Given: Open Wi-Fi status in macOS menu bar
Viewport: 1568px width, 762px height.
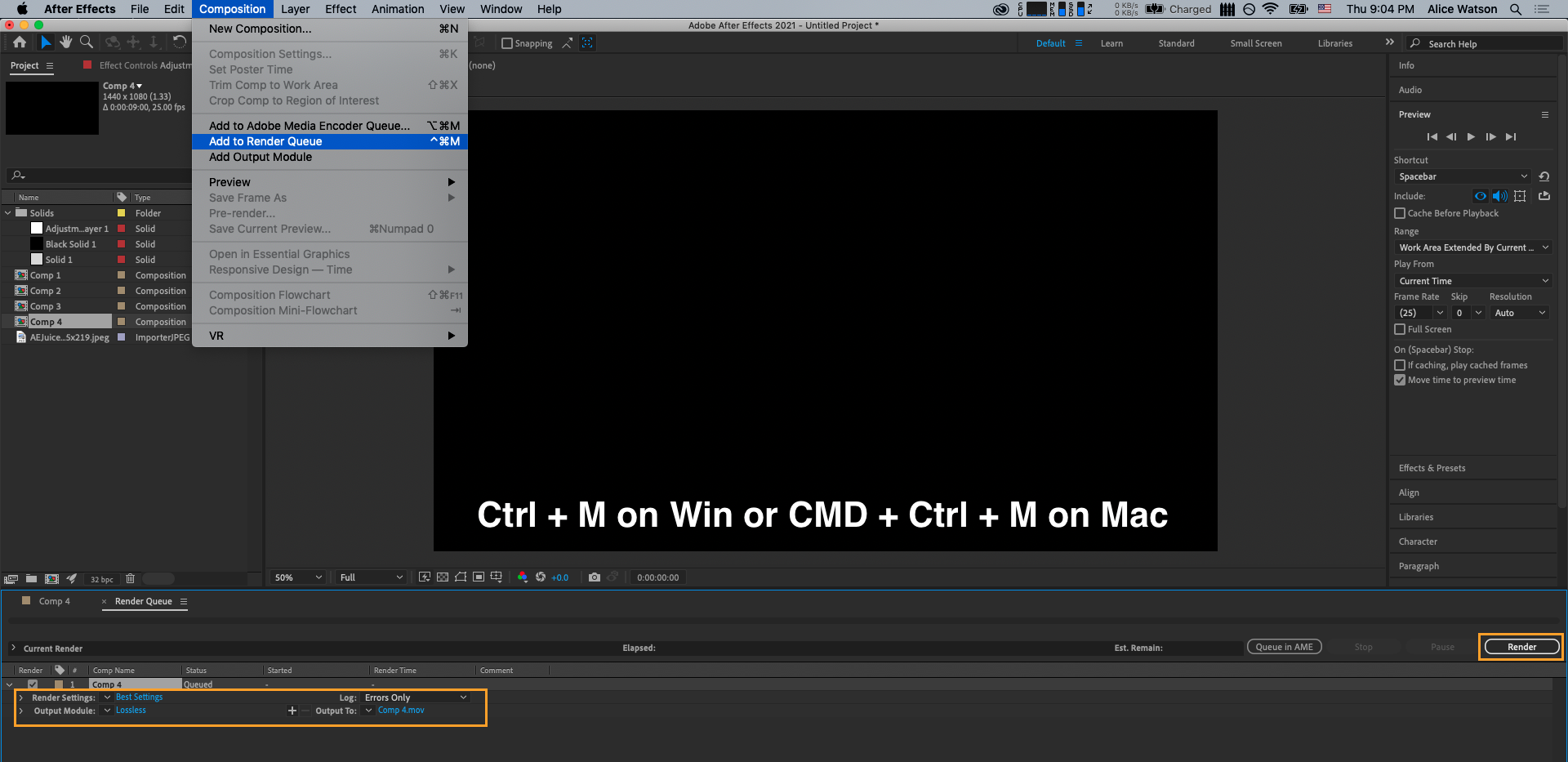Looking at the screenshot, I should tap(1271, 9).
